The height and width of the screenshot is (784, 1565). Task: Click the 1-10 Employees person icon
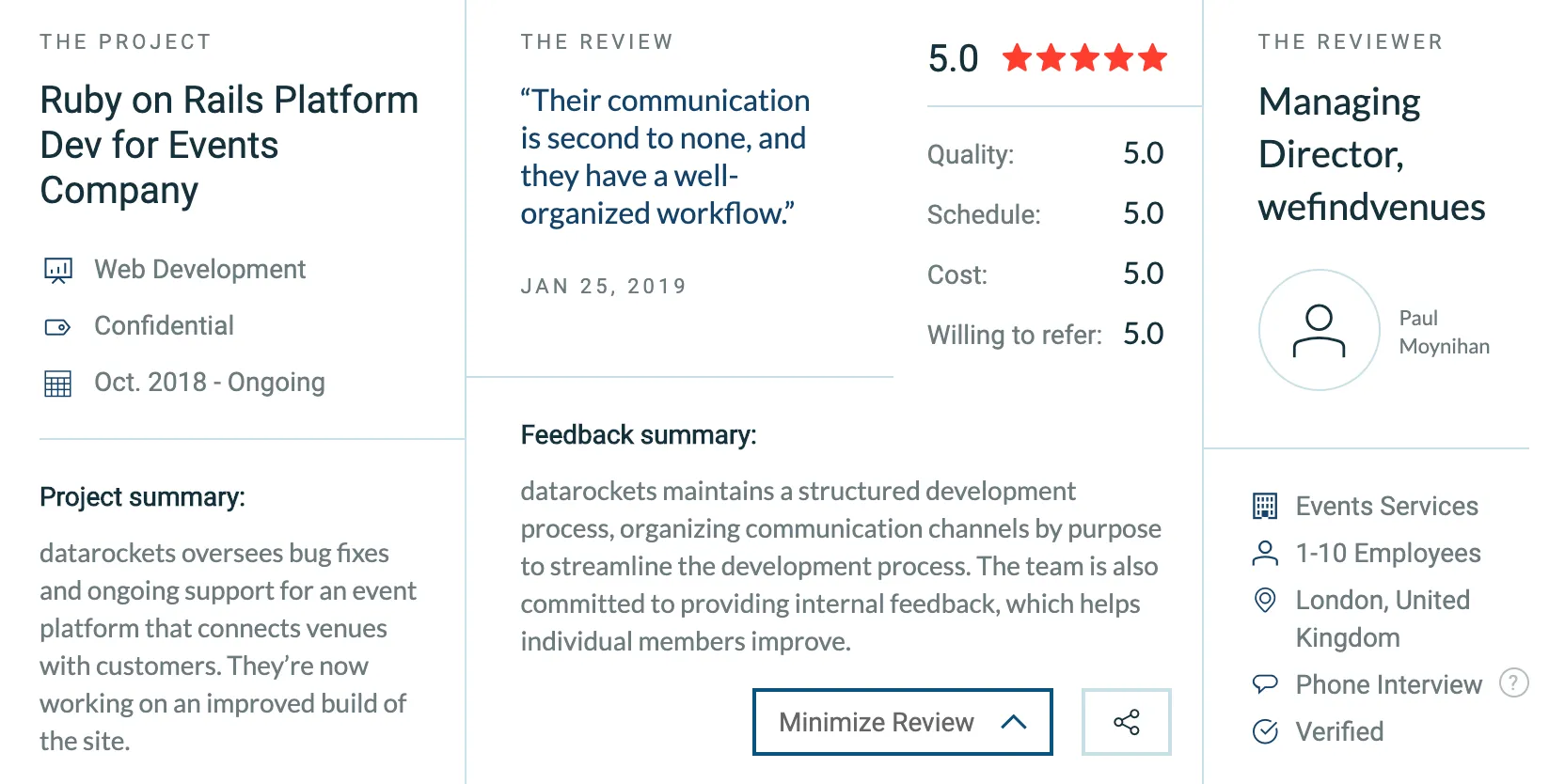(x=1266, y=554)
